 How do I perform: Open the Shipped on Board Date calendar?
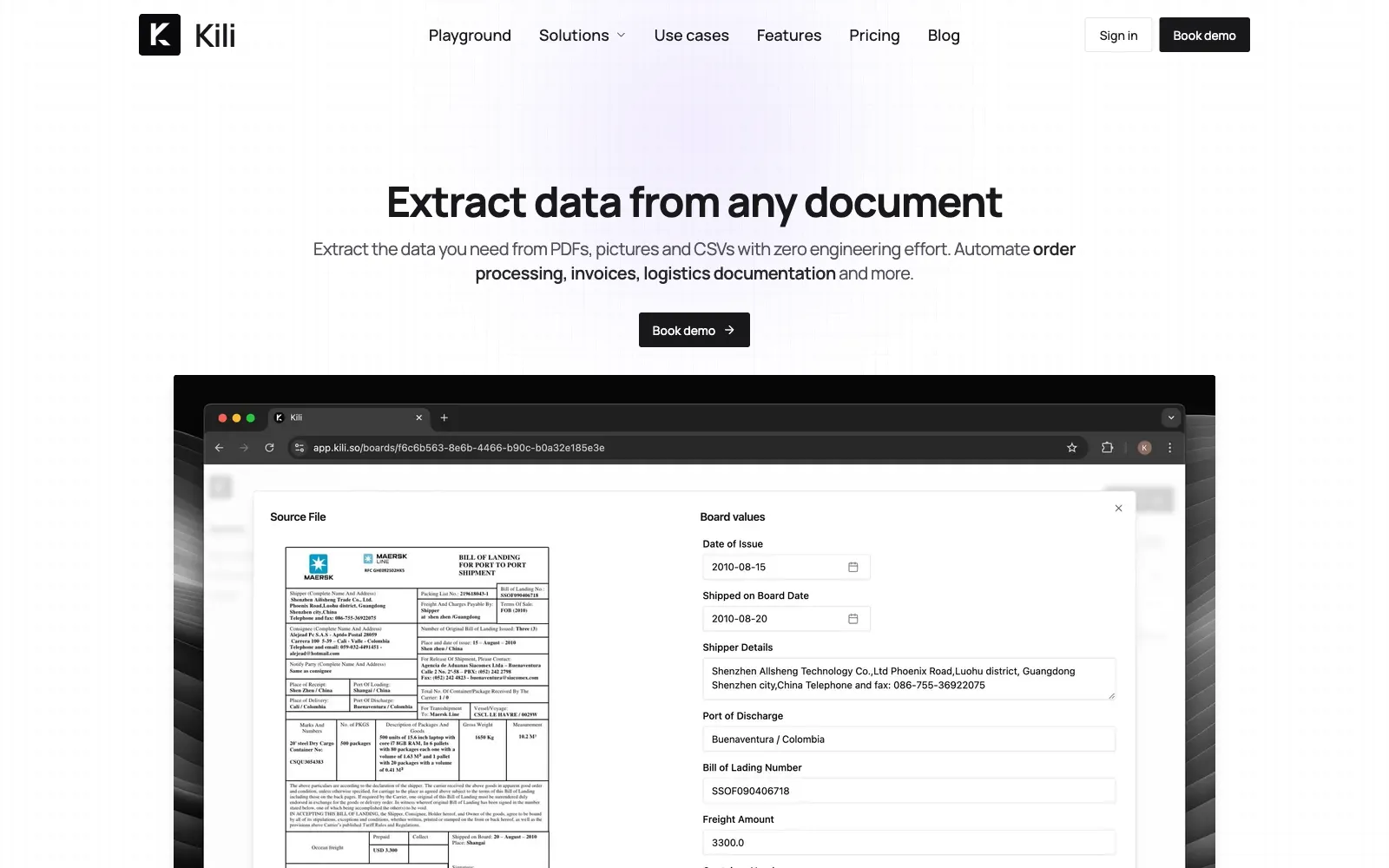pos(852,619)
